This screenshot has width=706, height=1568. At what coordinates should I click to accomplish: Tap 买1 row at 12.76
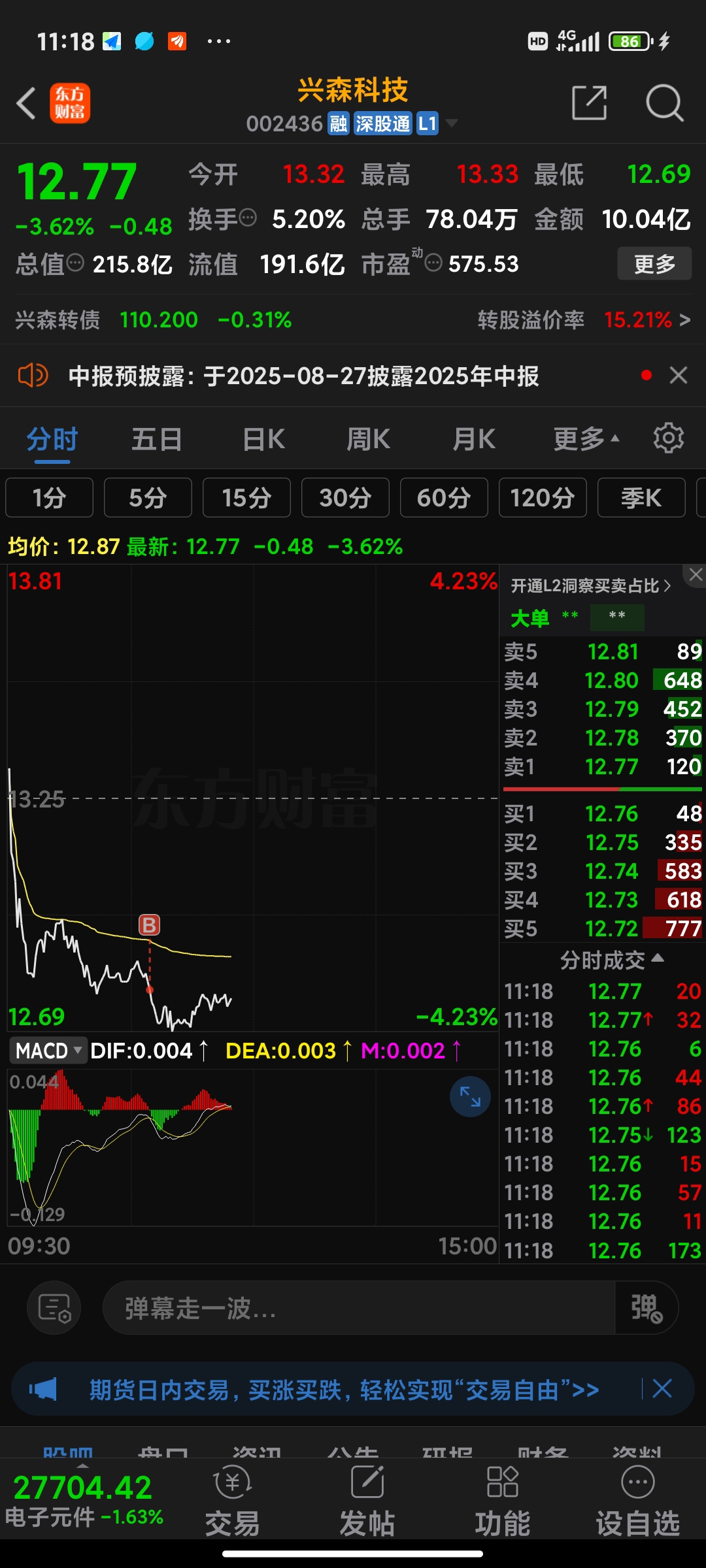(x=603, y=813)
